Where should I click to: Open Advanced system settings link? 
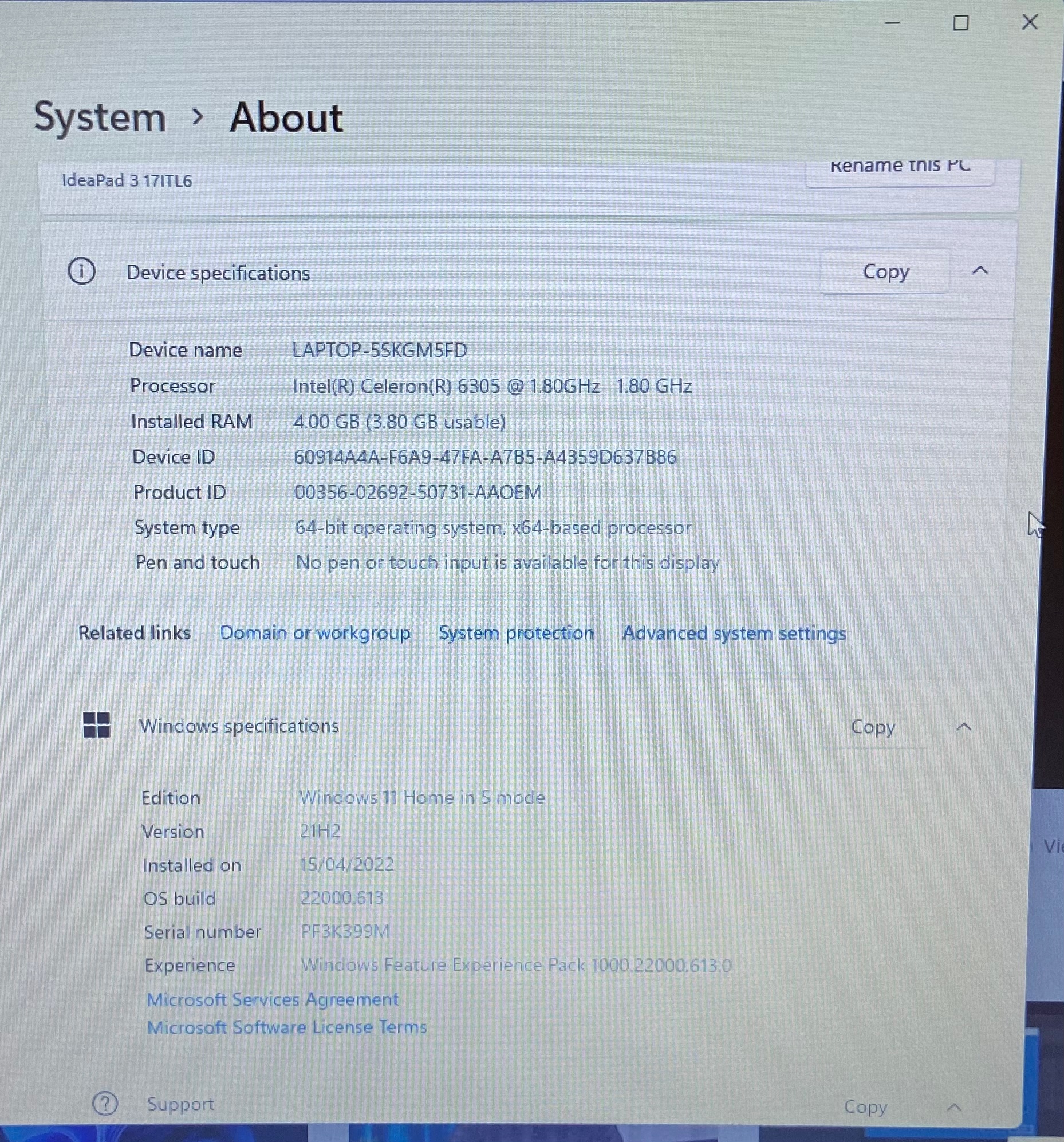coord(734,633)
